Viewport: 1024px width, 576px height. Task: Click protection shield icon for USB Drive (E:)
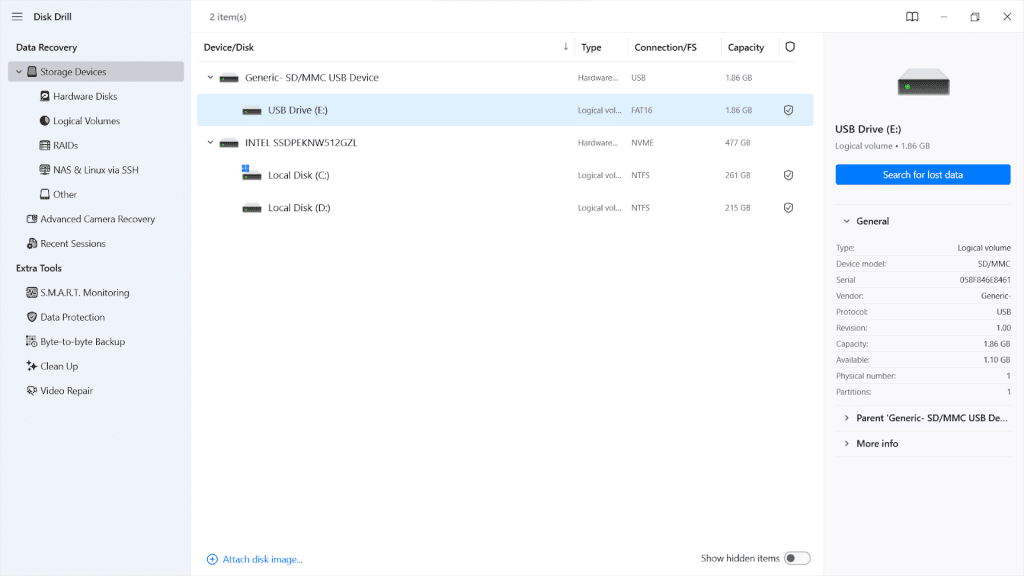[788, 110]
